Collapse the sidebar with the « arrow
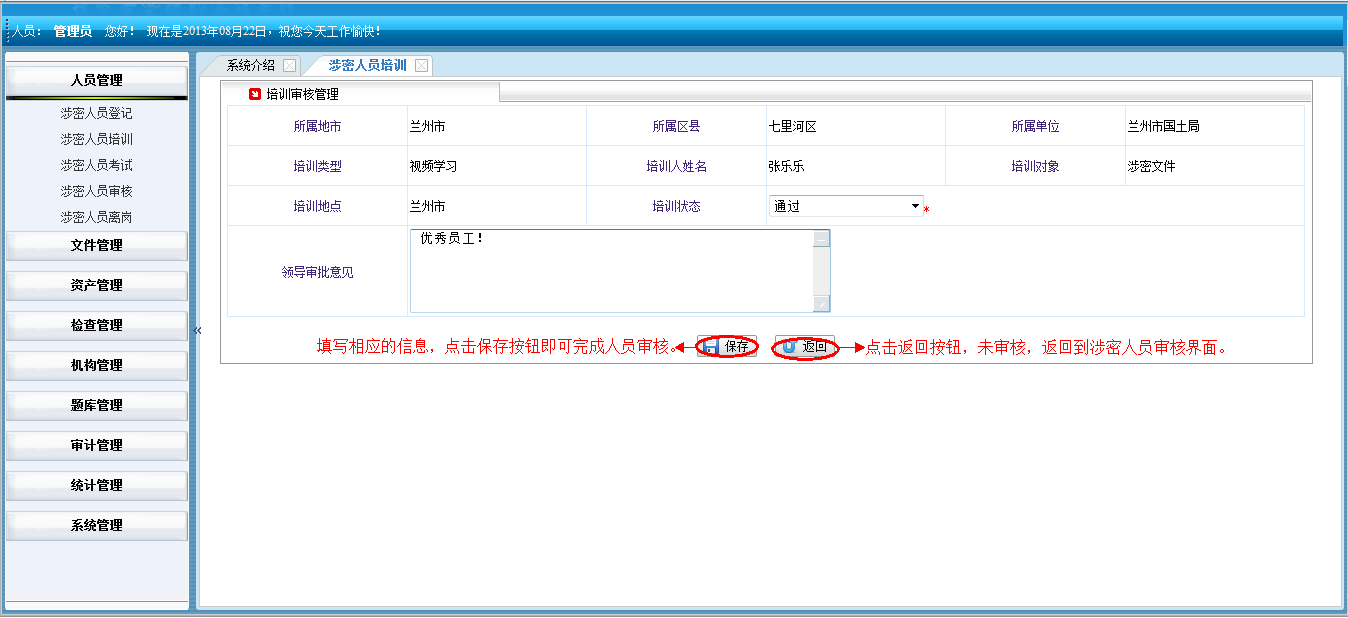 point(198,330)
